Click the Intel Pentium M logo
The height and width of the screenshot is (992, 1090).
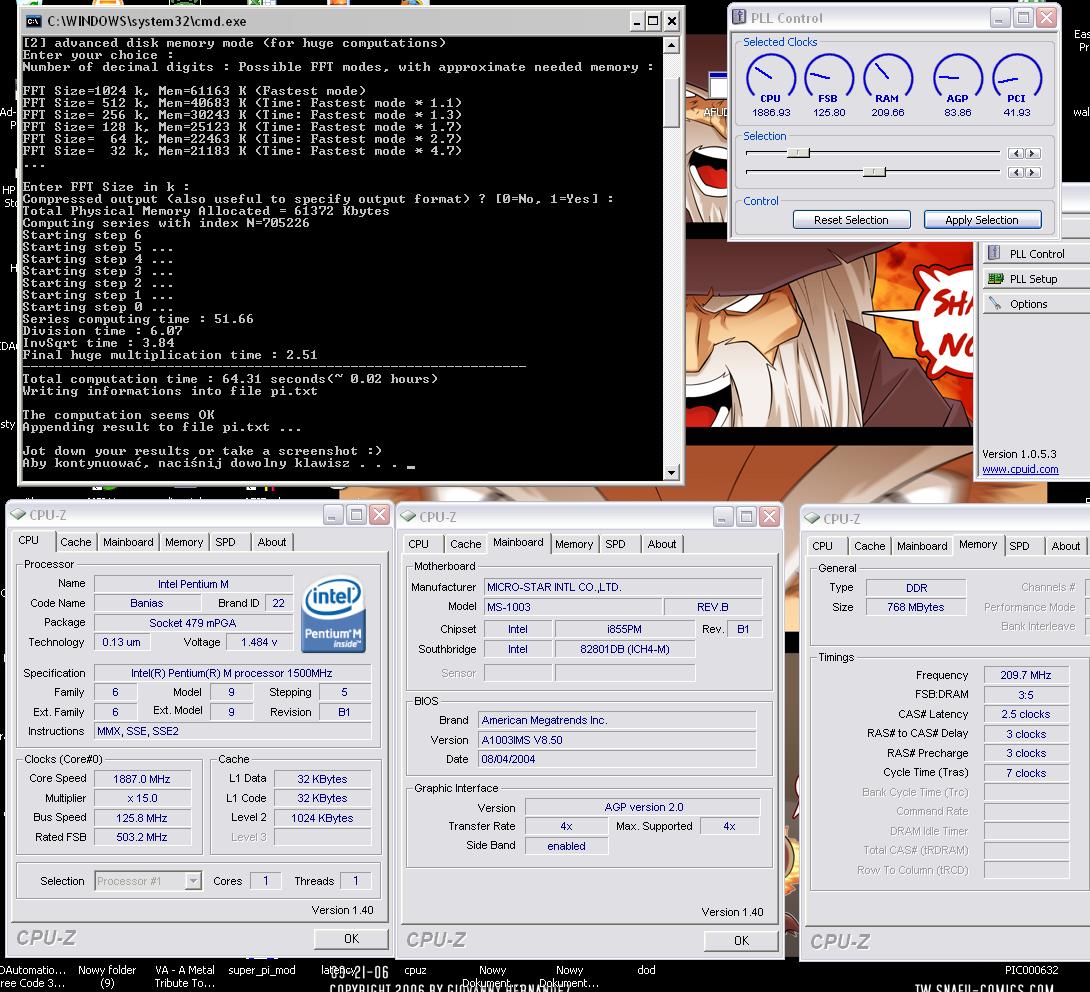click(334, 614)
